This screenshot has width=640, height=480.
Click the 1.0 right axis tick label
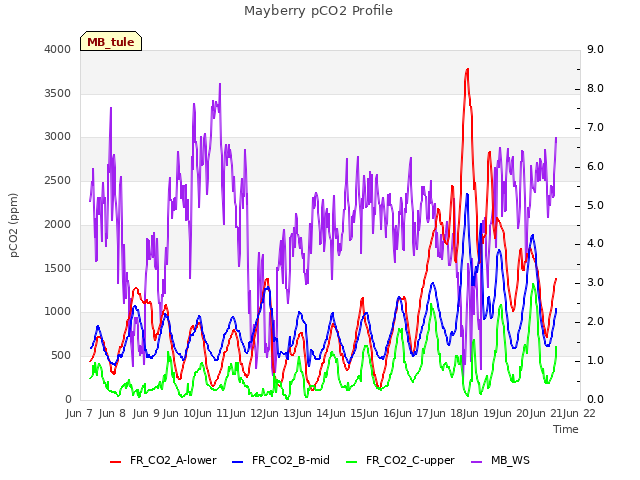pos(595,360)
